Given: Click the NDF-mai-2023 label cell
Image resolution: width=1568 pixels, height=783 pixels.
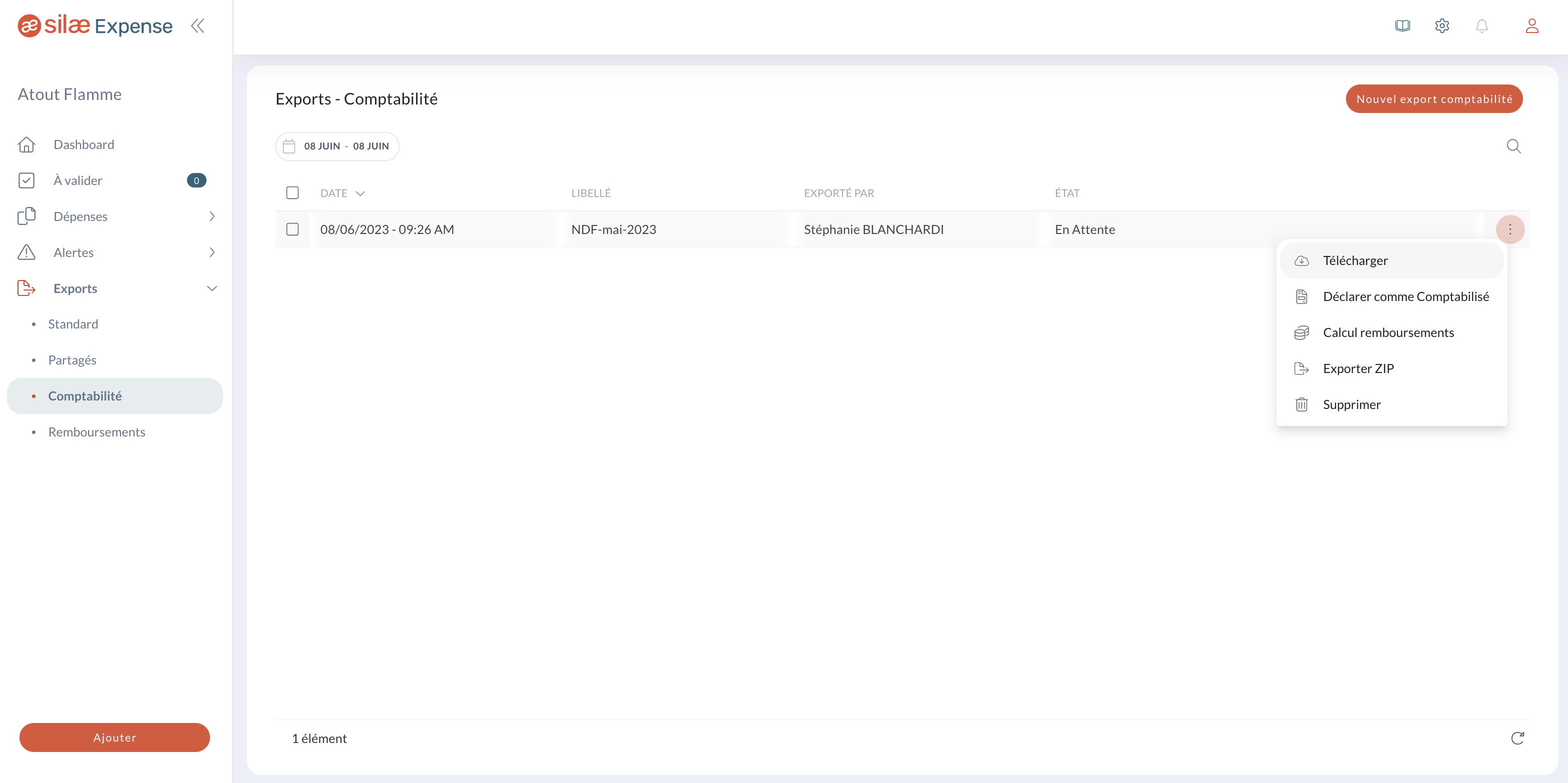Looking at the screenshot, I should click(613, 229).
